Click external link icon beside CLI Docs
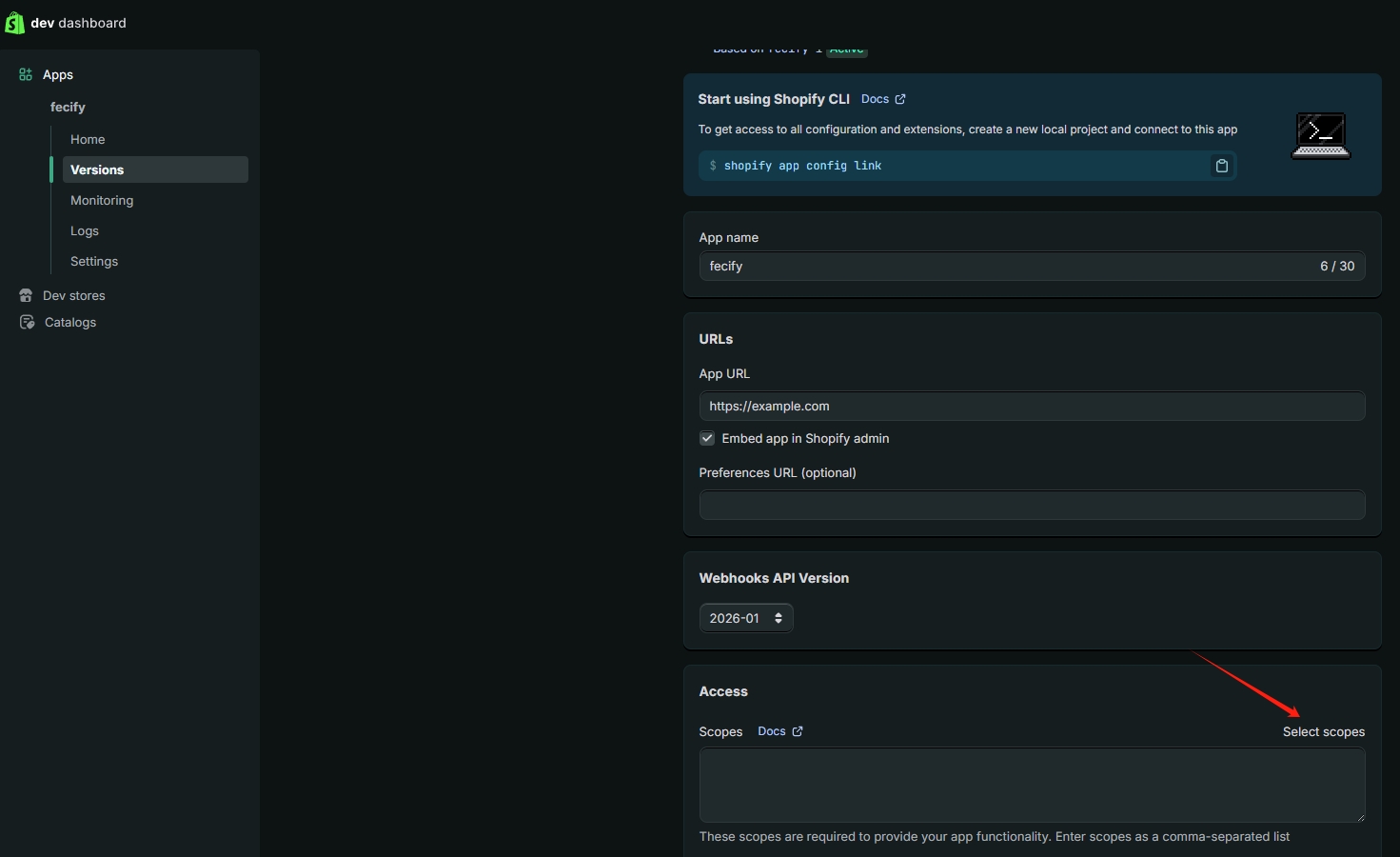 [x=900, y=99]
